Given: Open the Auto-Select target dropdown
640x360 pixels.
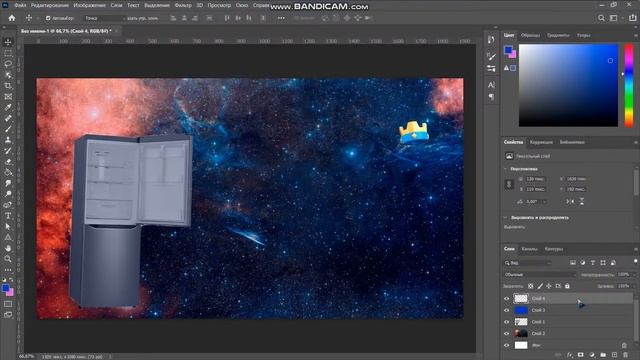Looking at the screenshot, I should pos(104,18).
